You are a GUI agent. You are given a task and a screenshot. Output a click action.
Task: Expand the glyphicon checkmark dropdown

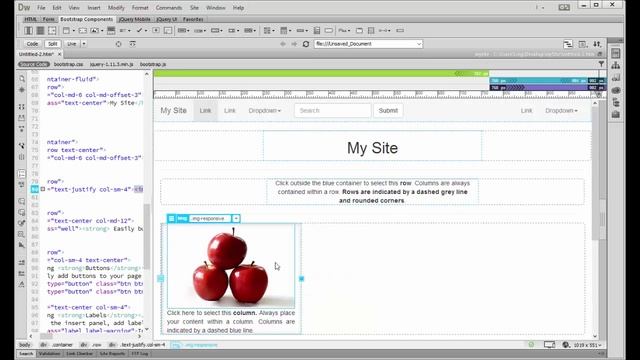[x=146, y=31]
